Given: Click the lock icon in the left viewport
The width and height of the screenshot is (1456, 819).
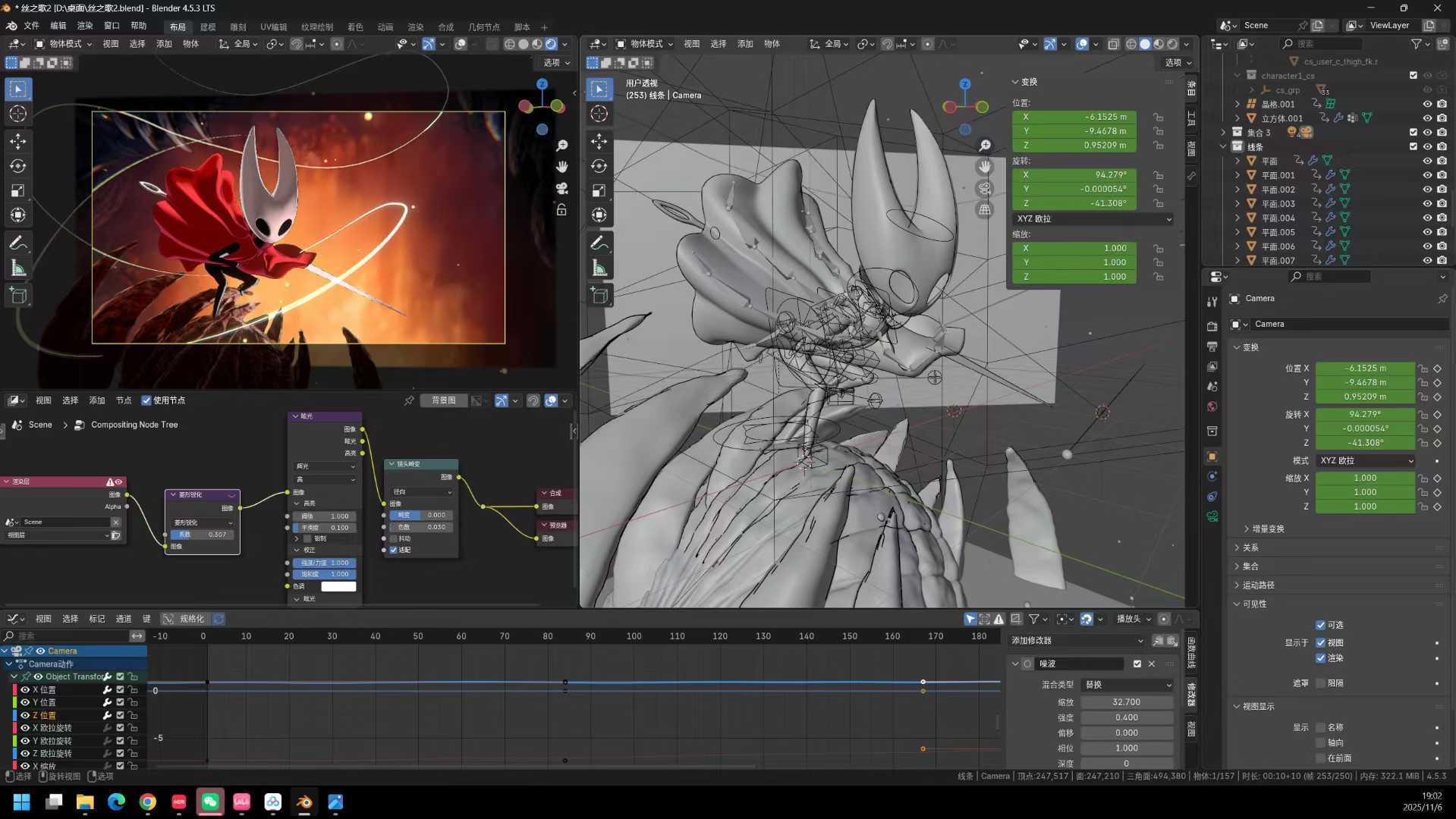Looking at the screenshot, I should point(562,209).
